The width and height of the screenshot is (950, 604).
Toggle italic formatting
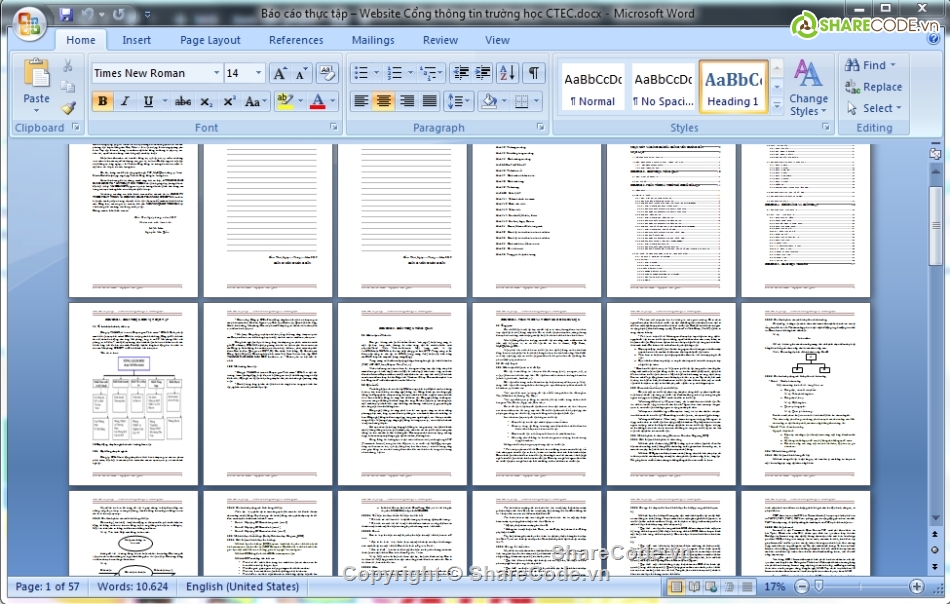click(125, 101)
